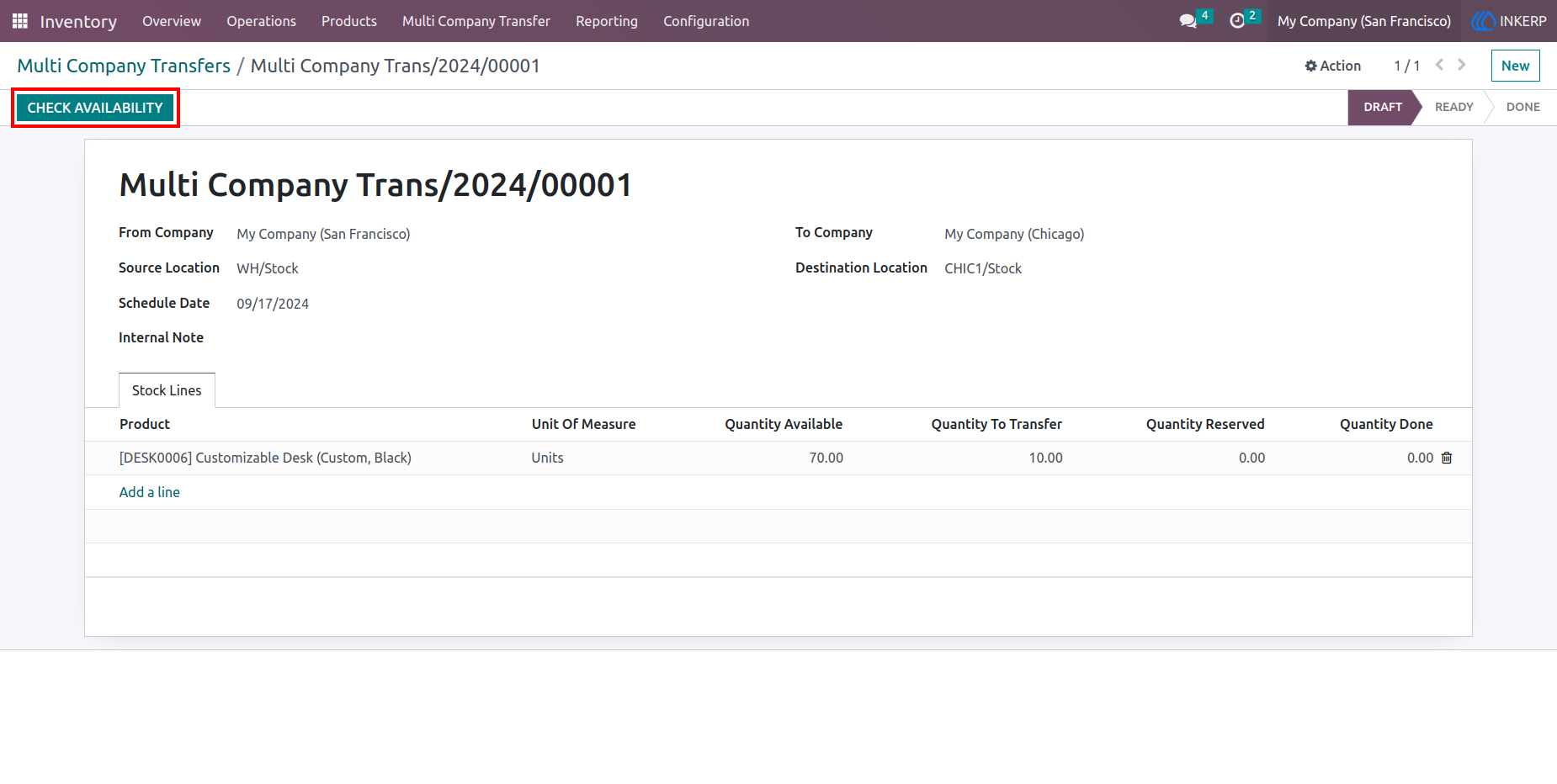1557x784 pixels.
Task: Open the apps grid menu icon
Action: (x=20, y=21)
